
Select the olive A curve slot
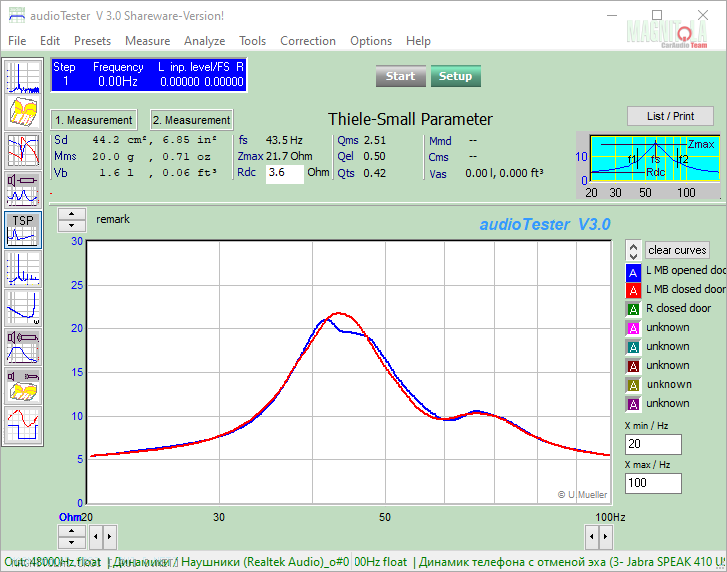[633, 385]
